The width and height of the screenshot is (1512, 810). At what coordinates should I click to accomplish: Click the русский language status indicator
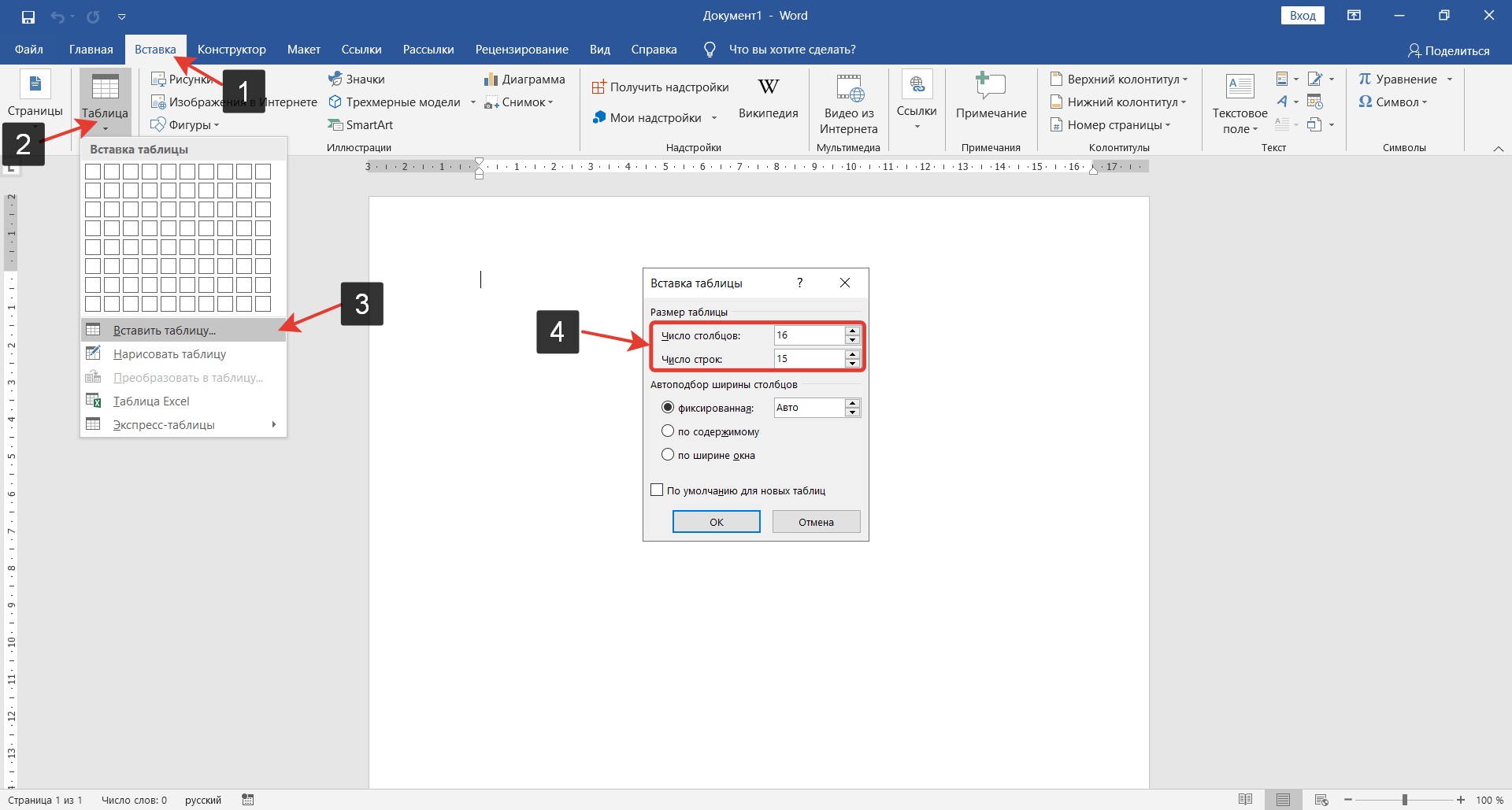[x=203, y=800]
